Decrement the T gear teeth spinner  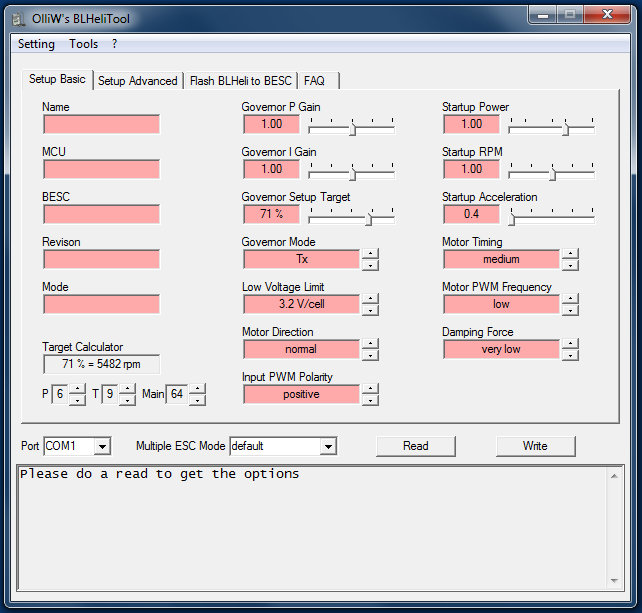(x=127, y=400)
